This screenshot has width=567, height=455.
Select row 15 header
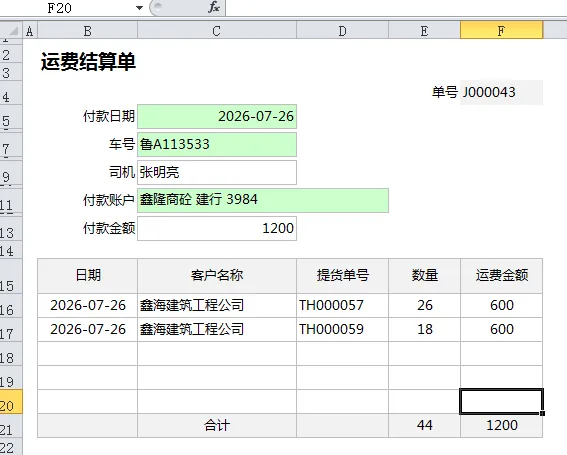coord(11,277)
